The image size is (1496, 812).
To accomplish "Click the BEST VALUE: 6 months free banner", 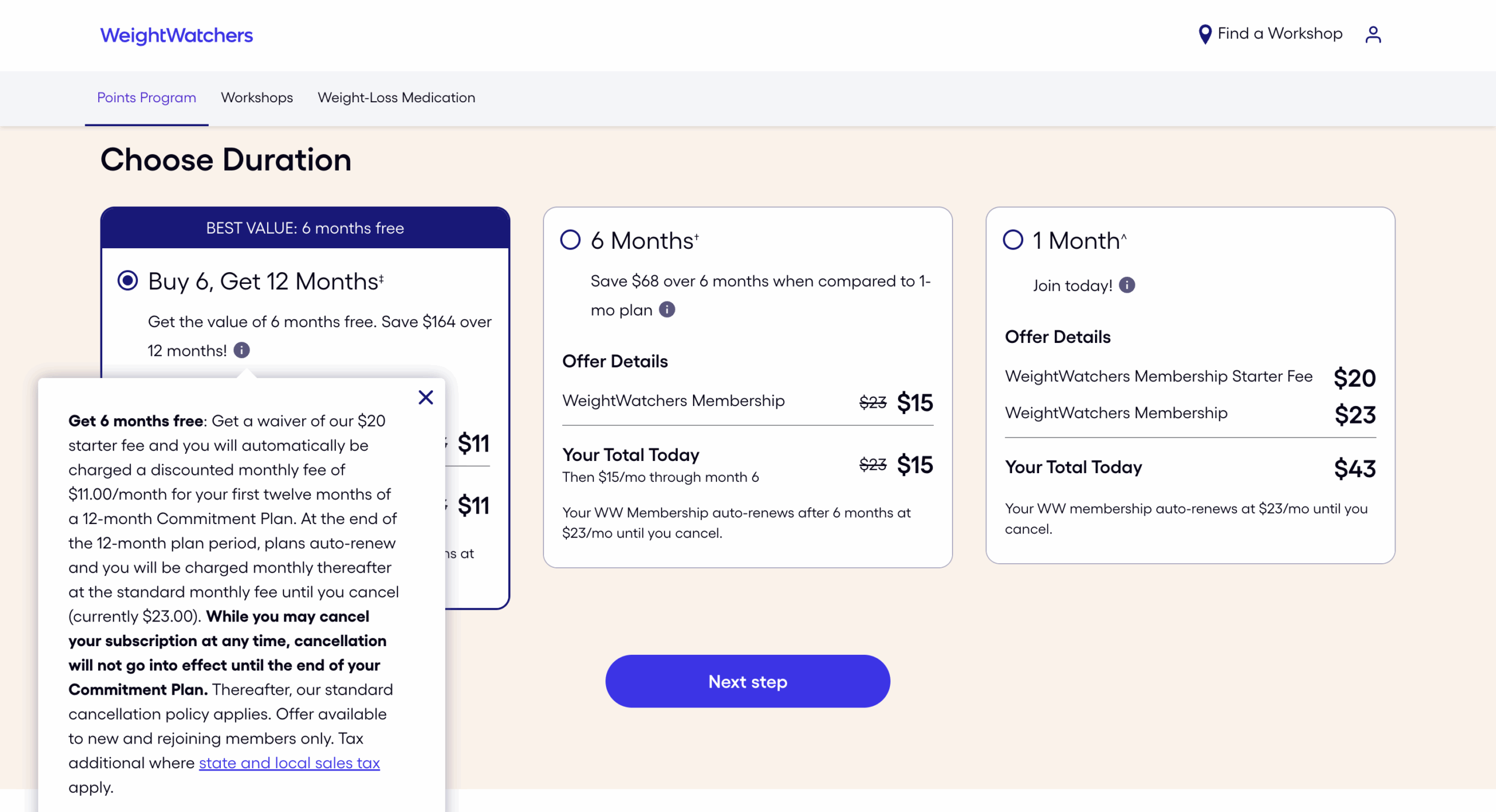I will 304,228.
